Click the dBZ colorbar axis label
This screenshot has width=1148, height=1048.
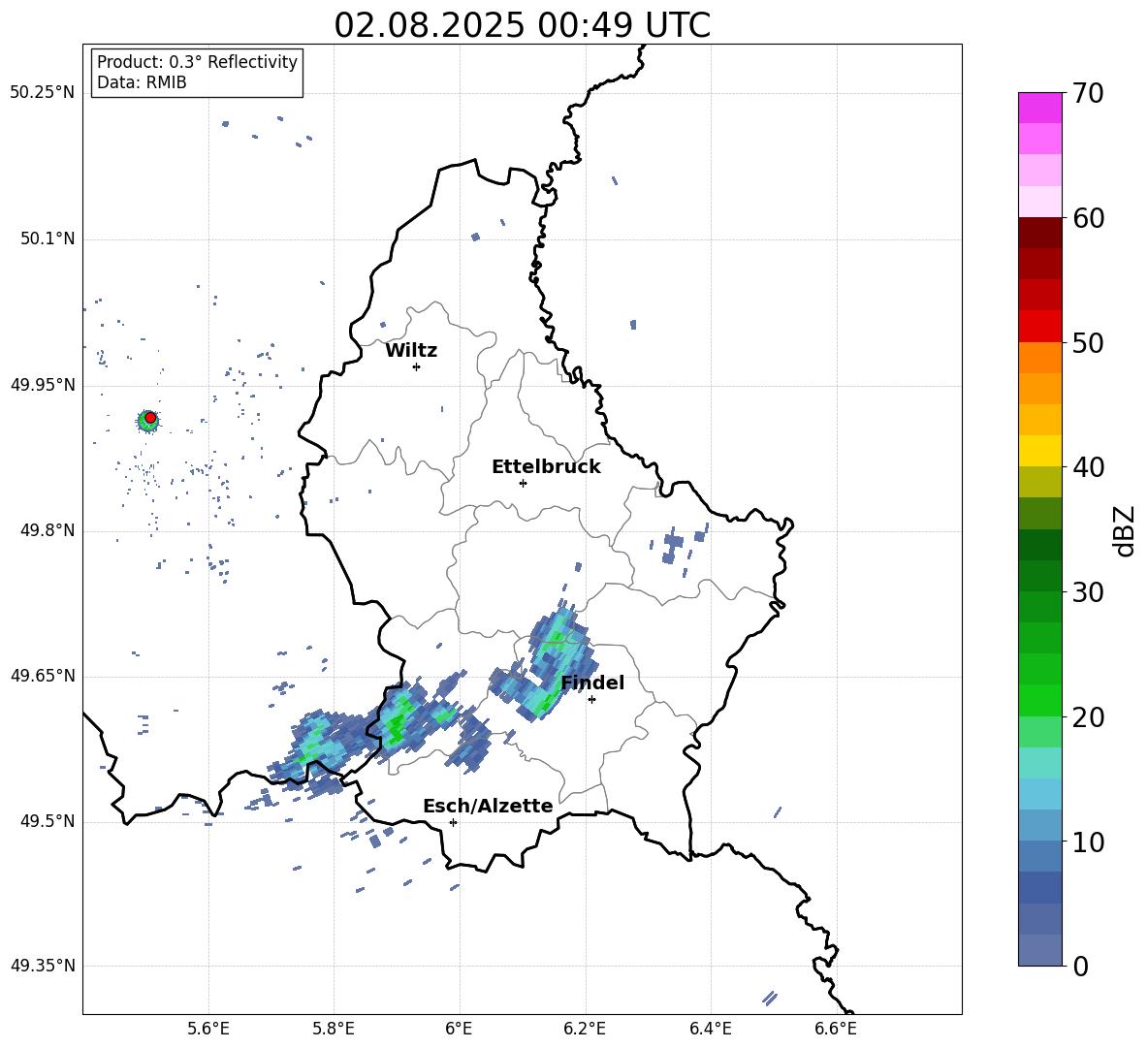[1126, 530]
